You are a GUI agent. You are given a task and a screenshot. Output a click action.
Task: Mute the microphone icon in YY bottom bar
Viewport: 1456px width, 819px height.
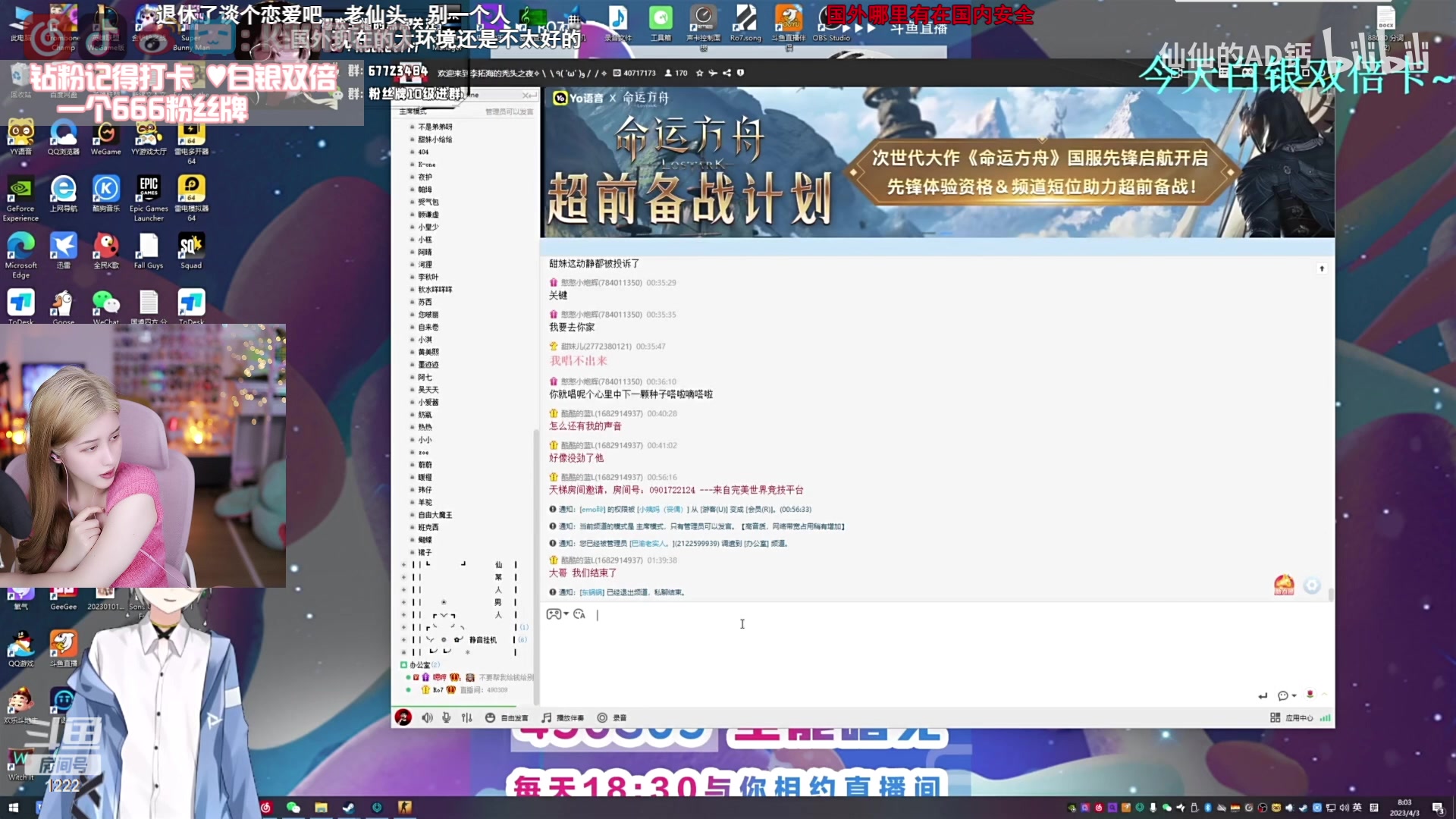[447, 717]
